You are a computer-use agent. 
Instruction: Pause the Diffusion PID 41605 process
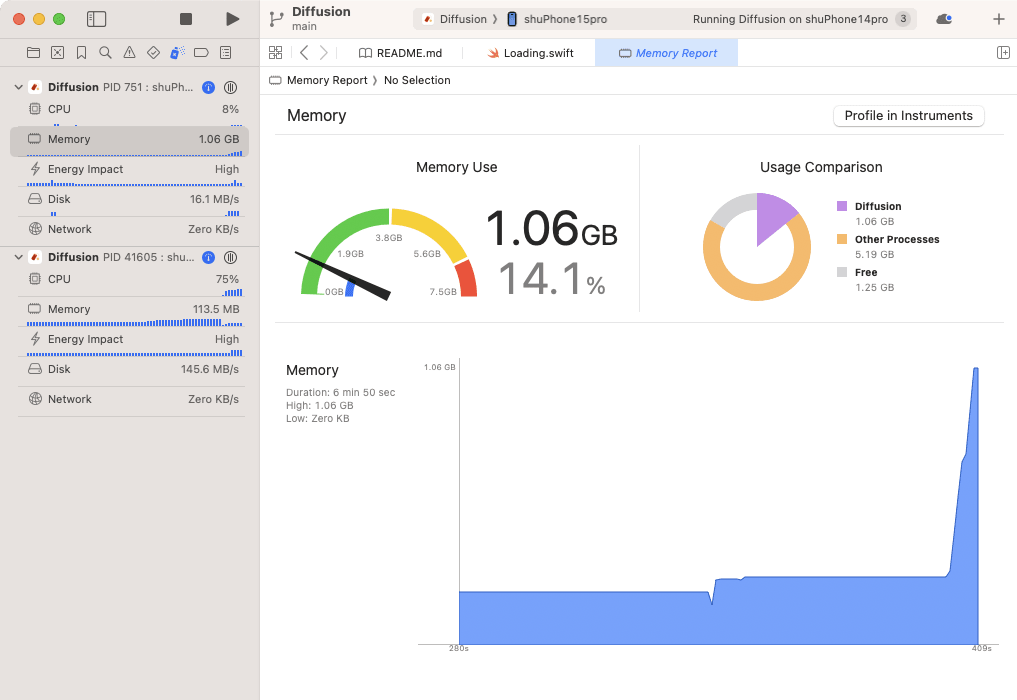pos(230,257)
